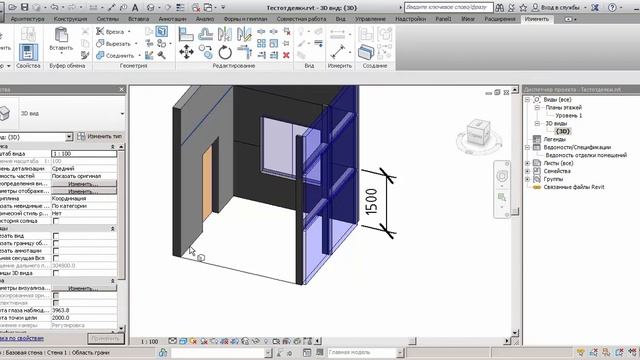Select the Trim/Extend to corner tool
Viewport: 640px width, 360px height.
point(244,52)
